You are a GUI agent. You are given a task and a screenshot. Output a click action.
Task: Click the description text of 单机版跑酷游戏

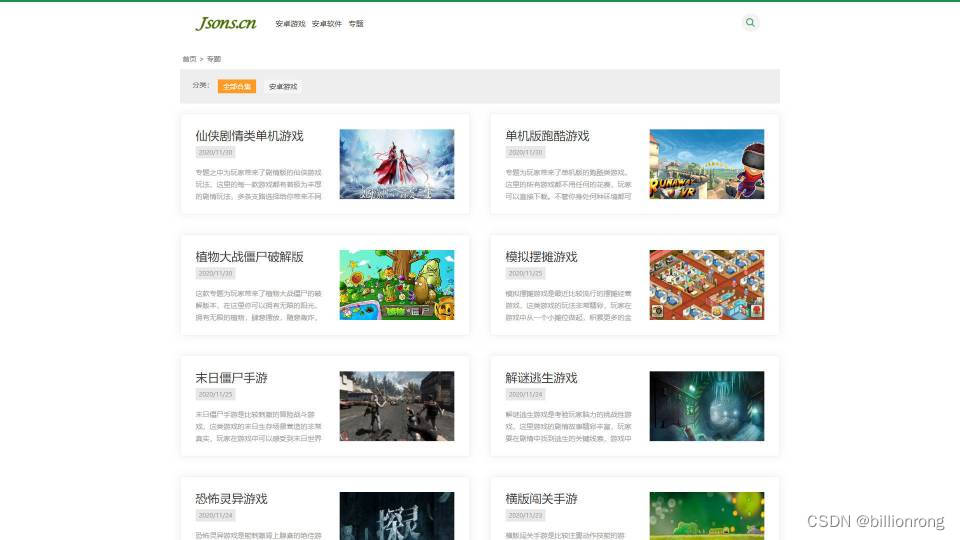(x=568, y=184)
